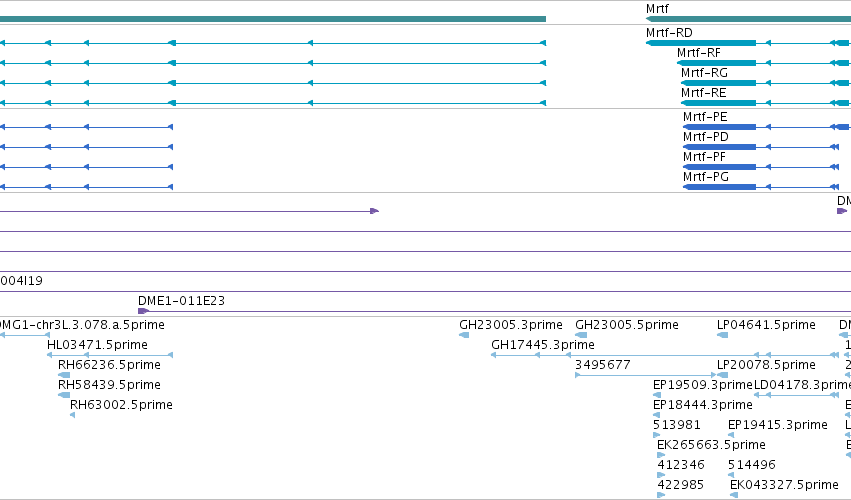This screenshot has width=851, height=500.
Task: Select the Mrtf-RE transcript label
Action: (703, 93)
